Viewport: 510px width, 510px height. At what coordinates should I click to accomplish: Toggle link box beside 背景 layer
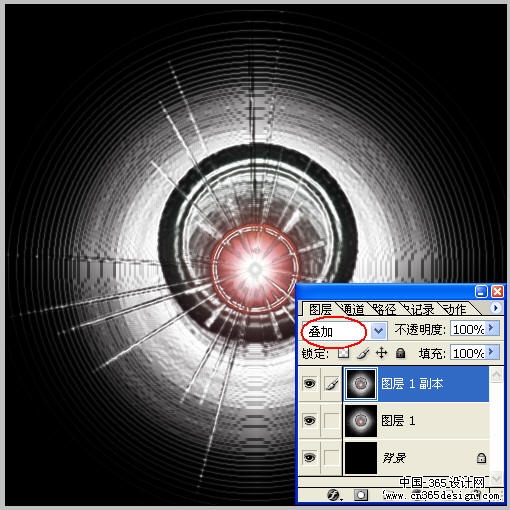pos(331,458)
